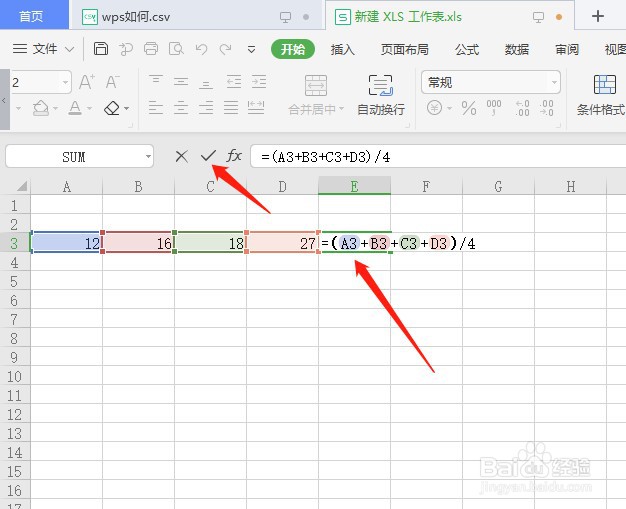Apply thousands separator format
This screenshot has height=509, width=626.
[x=494, y=108]
